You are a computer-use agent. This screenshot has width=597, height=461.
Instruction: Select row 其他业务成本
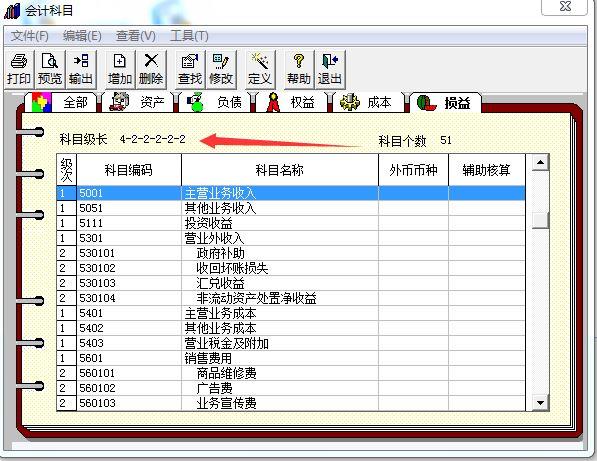tap(291, 328)
